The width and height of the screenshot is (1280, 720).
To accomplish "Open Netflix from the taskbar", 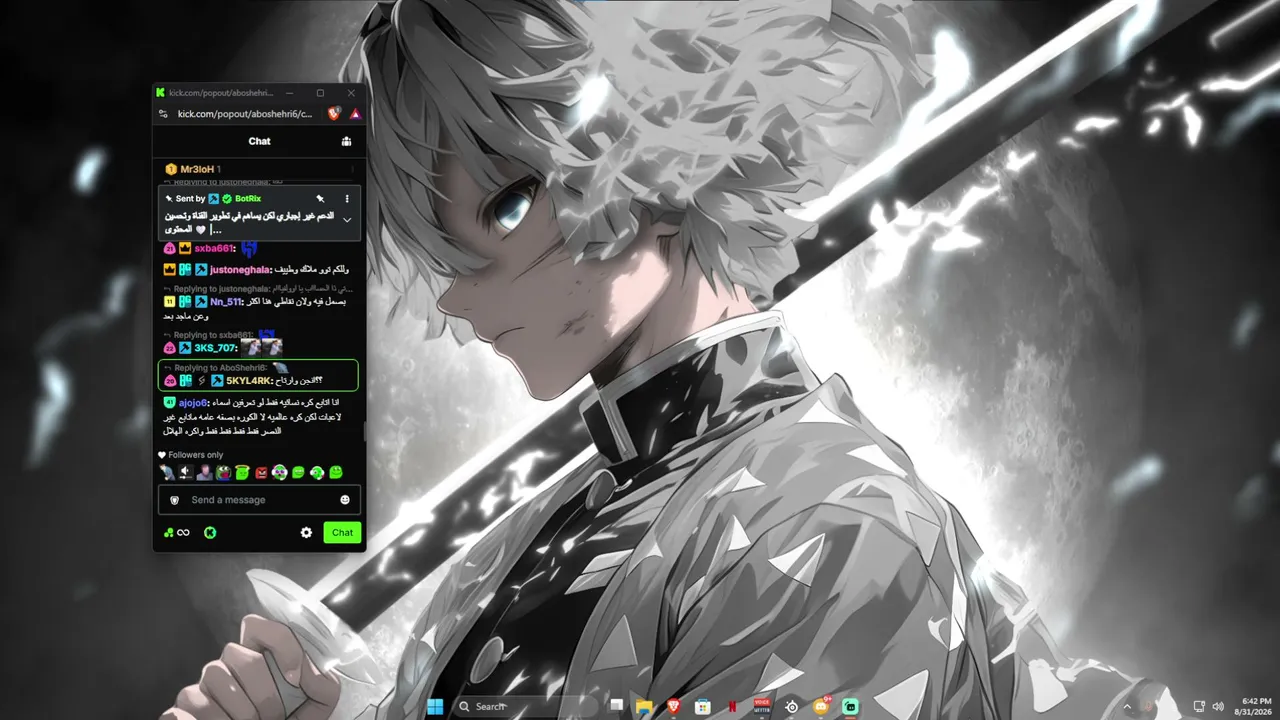I will pyautogui.click(x=733, y=707).
